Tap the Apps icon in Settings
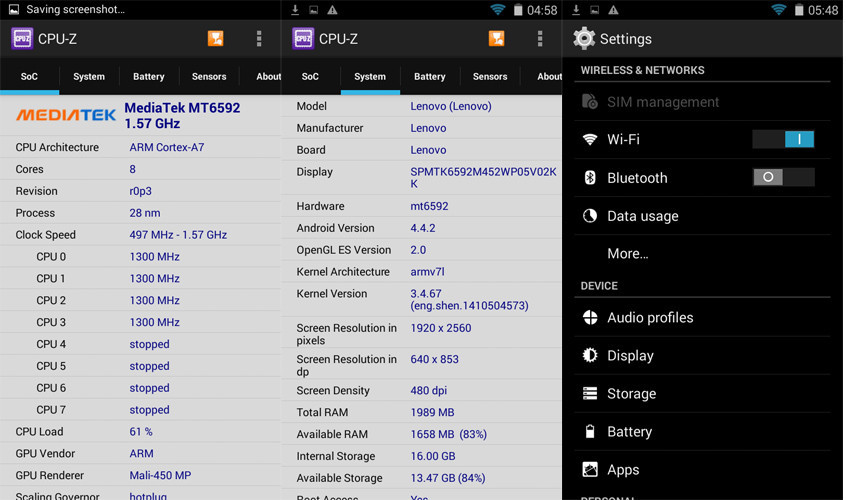 [x=590, y=470]
